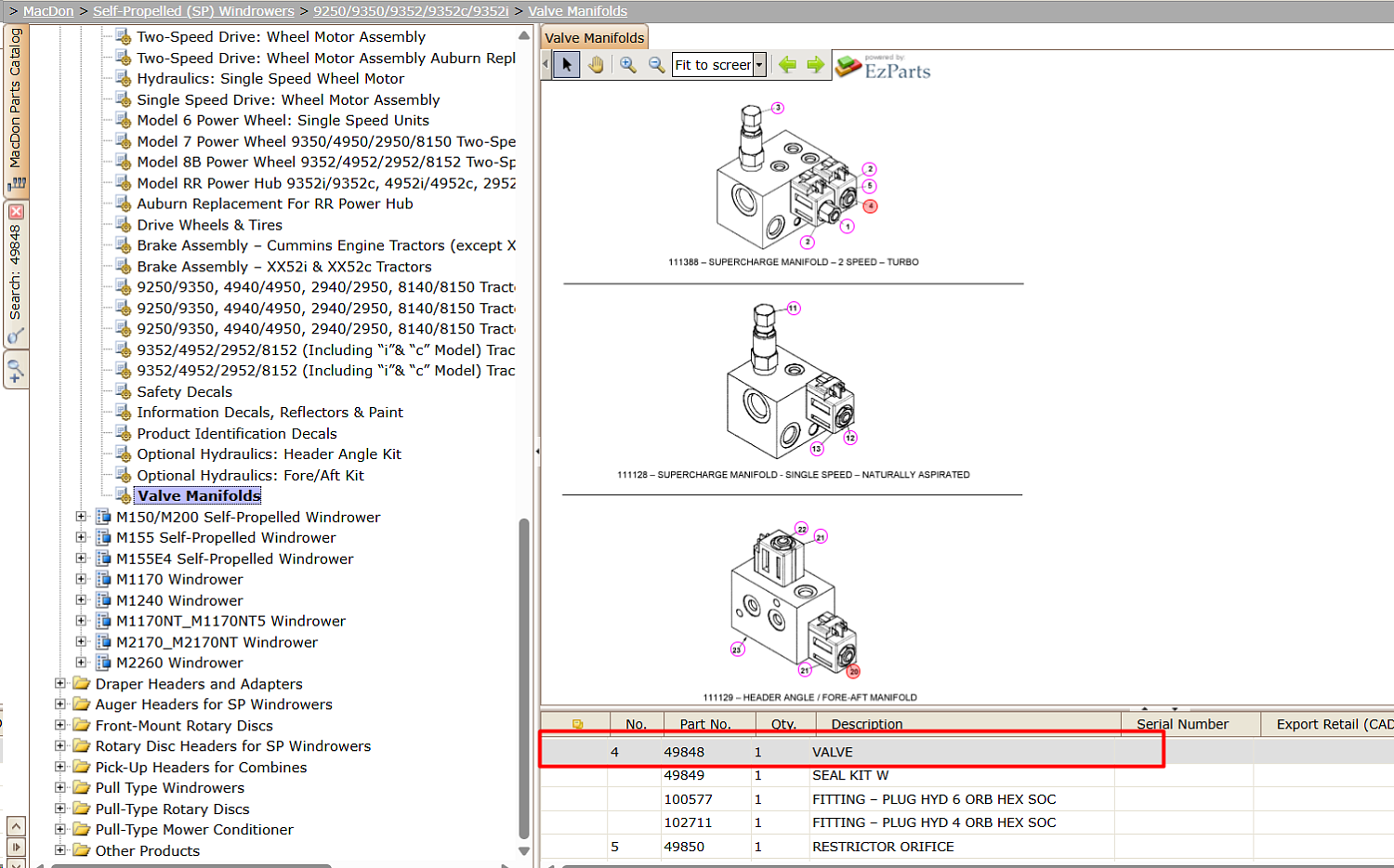
Task: Click the tree panel vertical scrollbar thumb
Action: pyautogui.click(x=524, y=678)
